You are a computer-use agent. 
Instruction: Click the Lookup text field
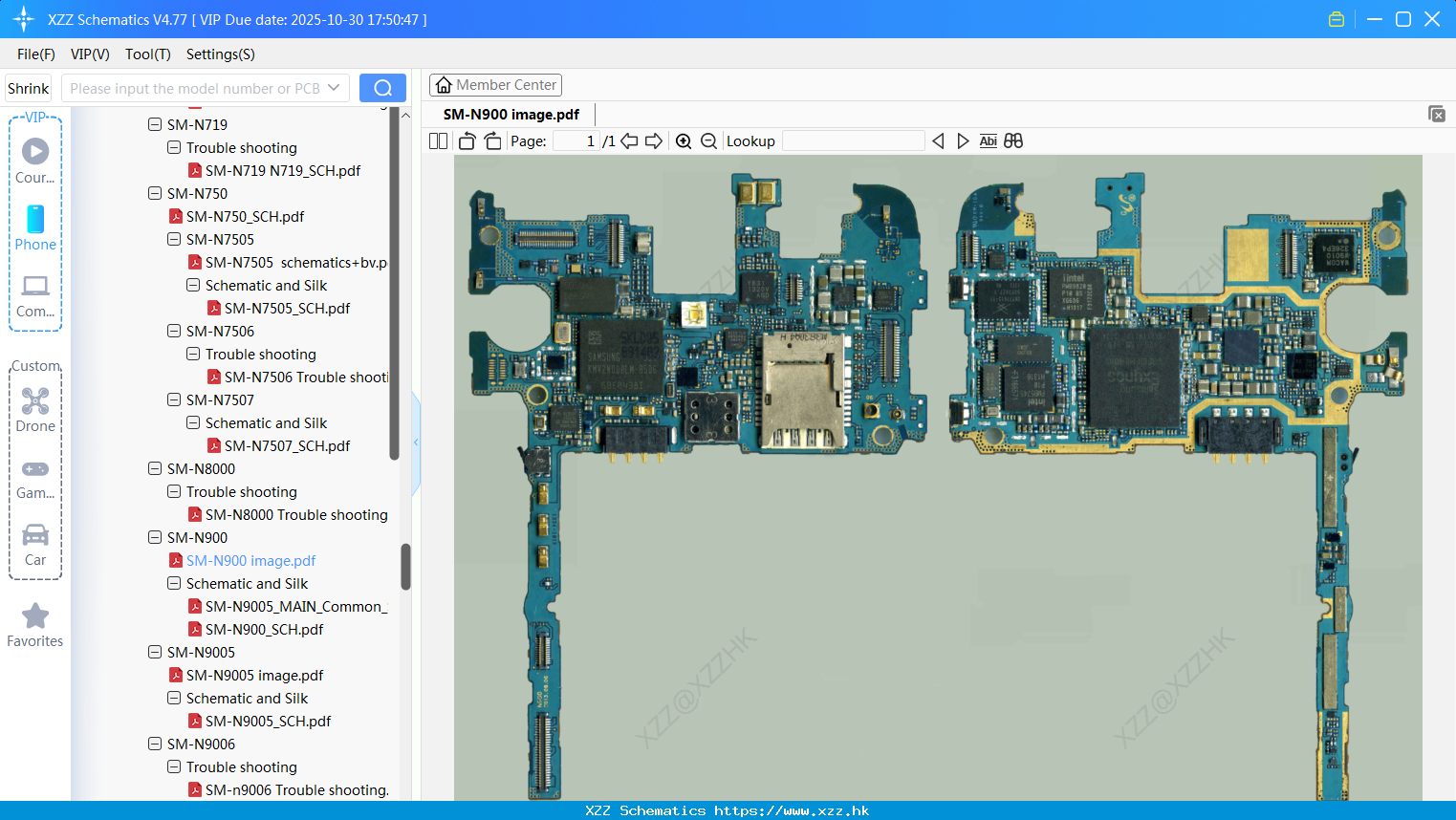[853, 140]
